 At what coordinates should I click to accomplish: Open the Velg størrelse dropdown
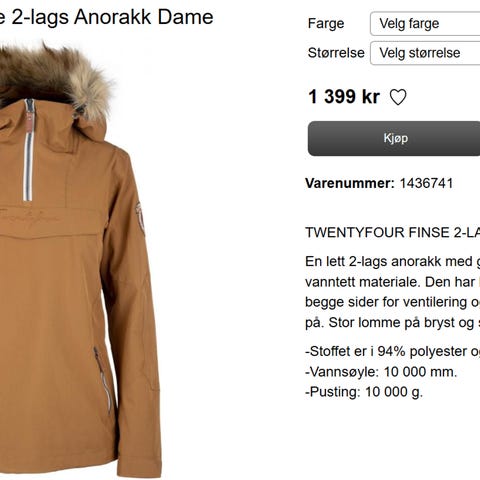425,53
